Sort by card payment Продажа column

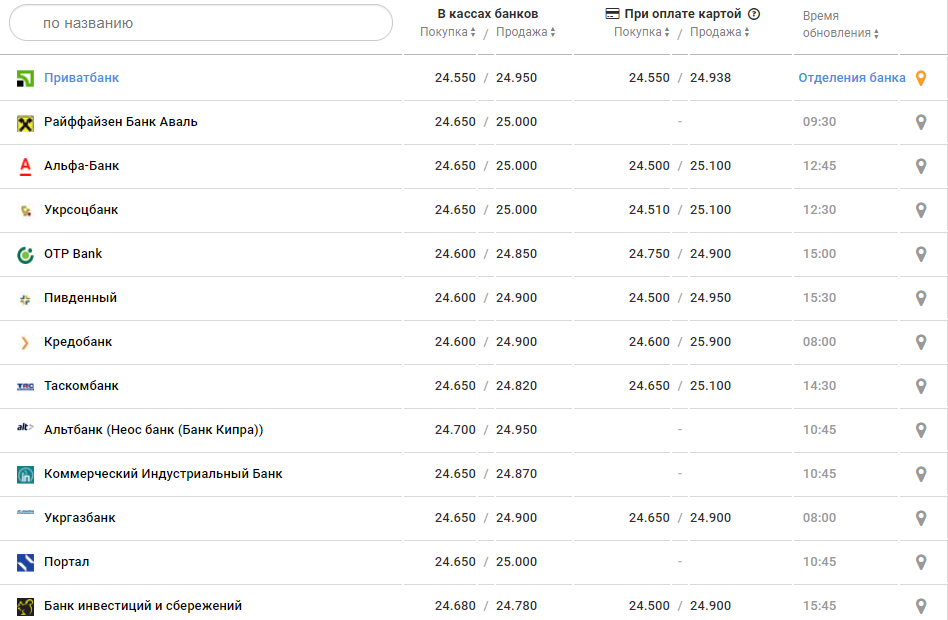pos(719,32)
